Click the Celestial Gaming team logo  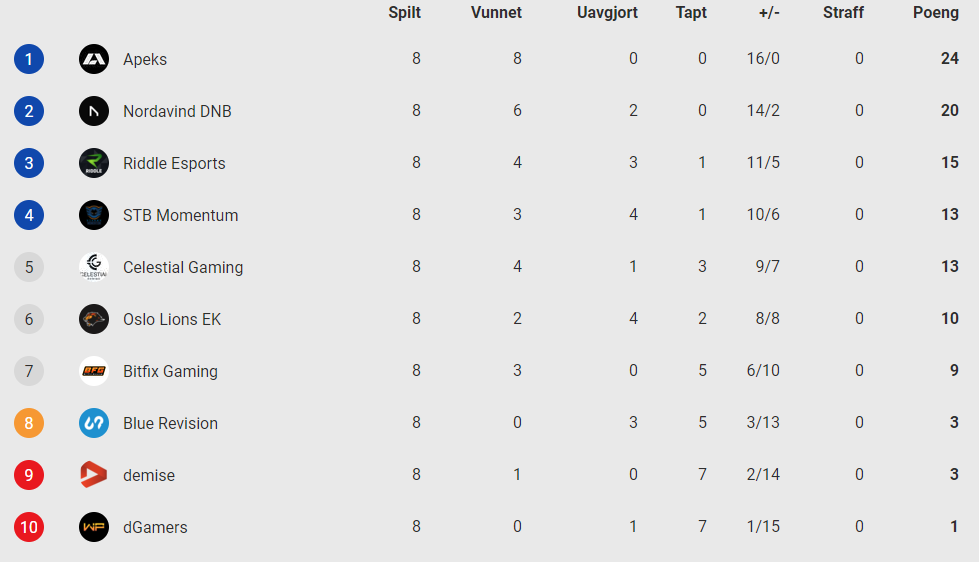[94, 267]
